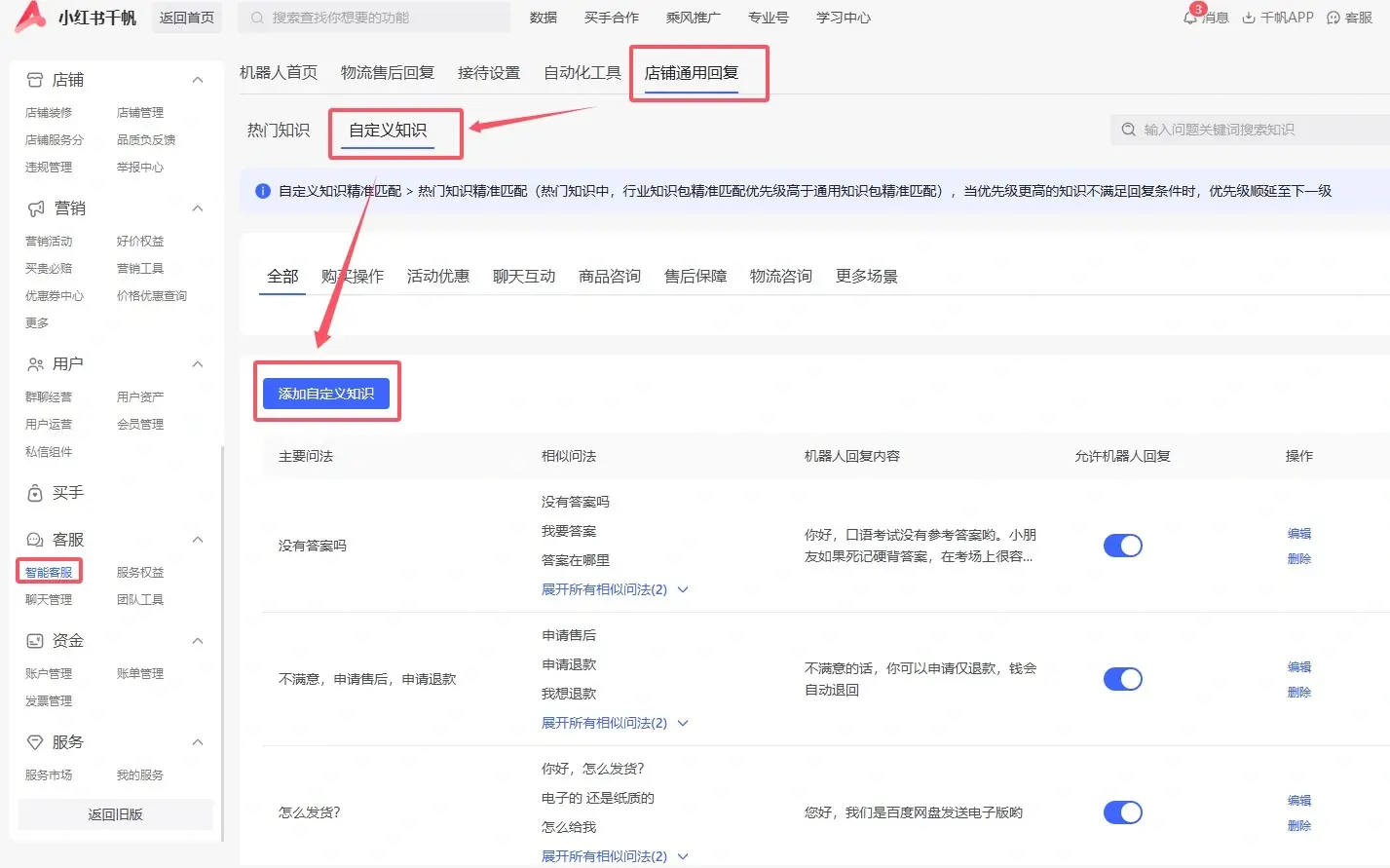This screenshot has width=1390, height=868.
Task: Open 店铺装修 in sidebar
Action: click(x=49, y=113)
